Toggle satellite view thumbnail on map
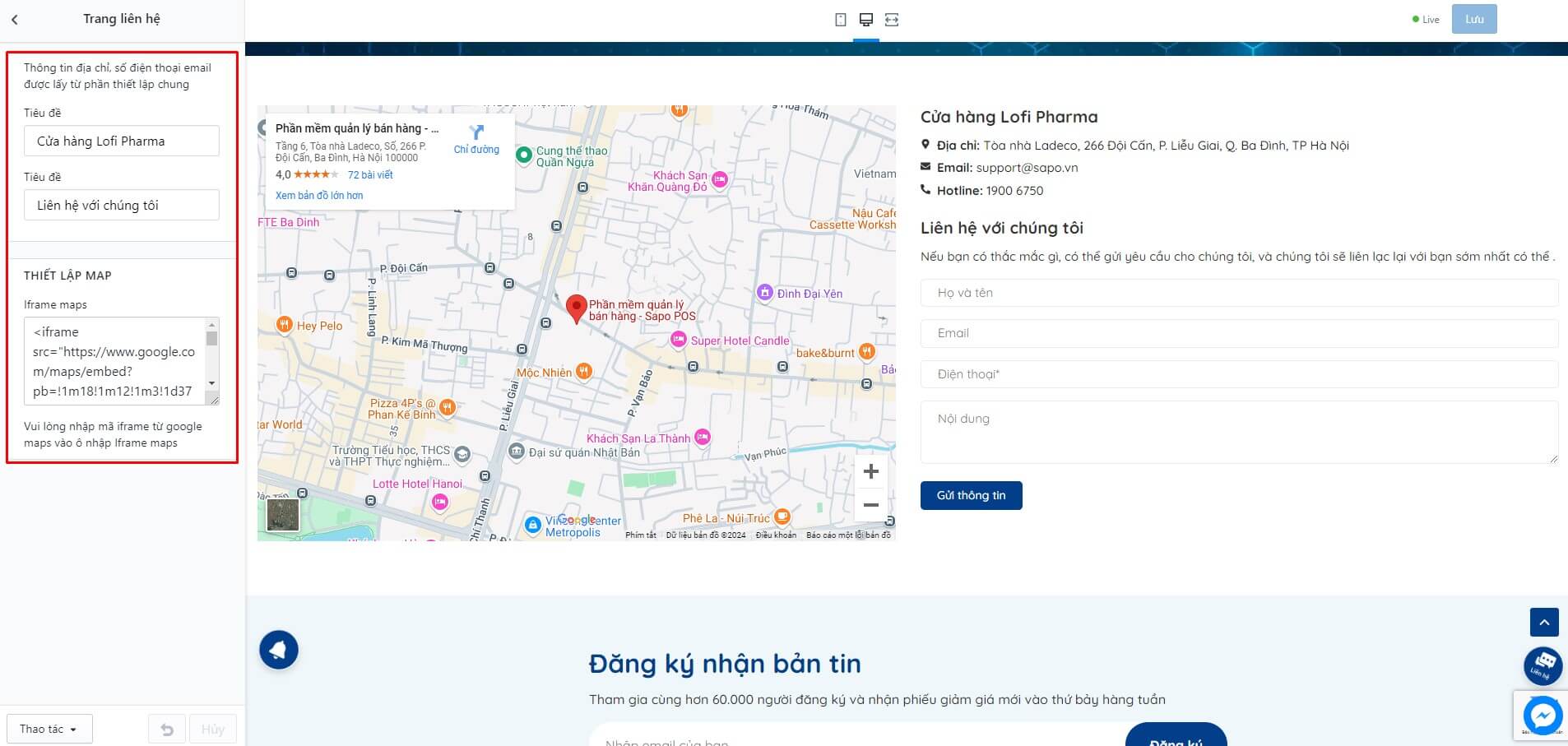This screenshot has height=746, width=1568. click(283, 515)
